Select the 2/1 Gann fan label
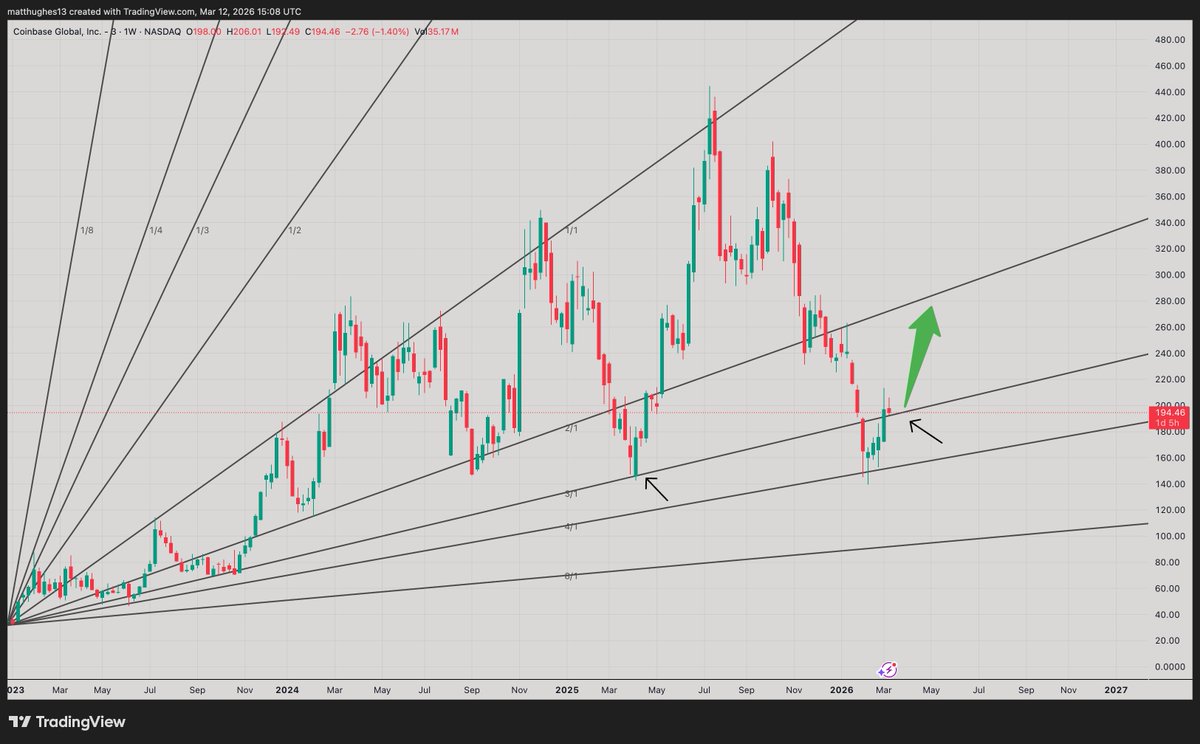 click(x=572, y=428)
